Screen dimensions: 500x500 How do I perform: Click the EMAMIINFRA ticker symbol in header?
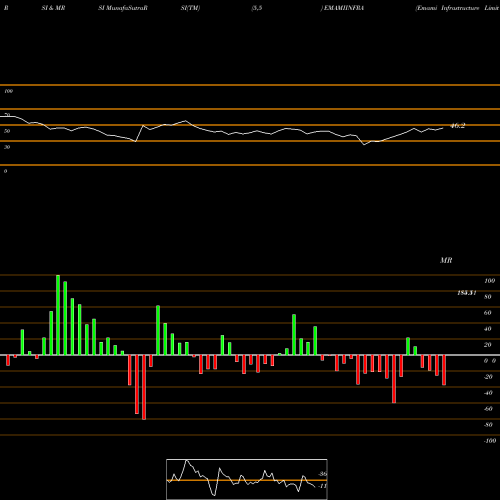(344, 8)
